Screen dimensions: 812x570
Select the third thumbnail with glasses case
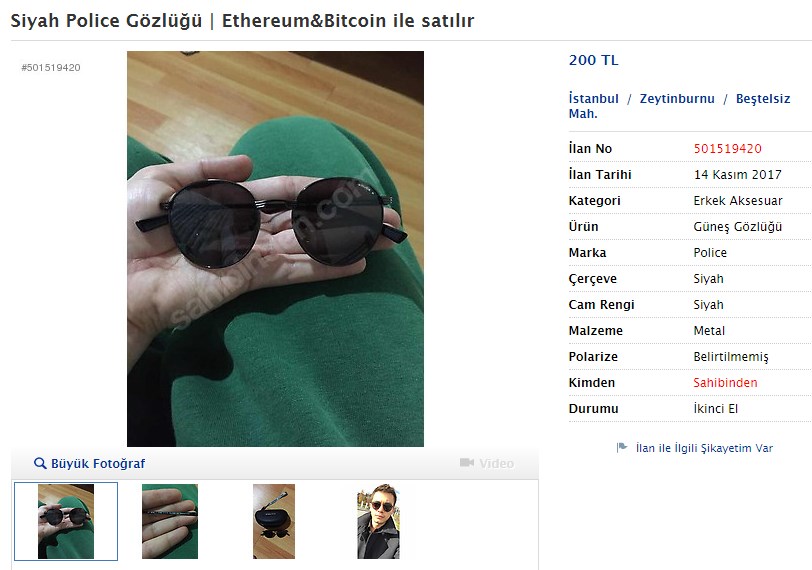[274, 521]
